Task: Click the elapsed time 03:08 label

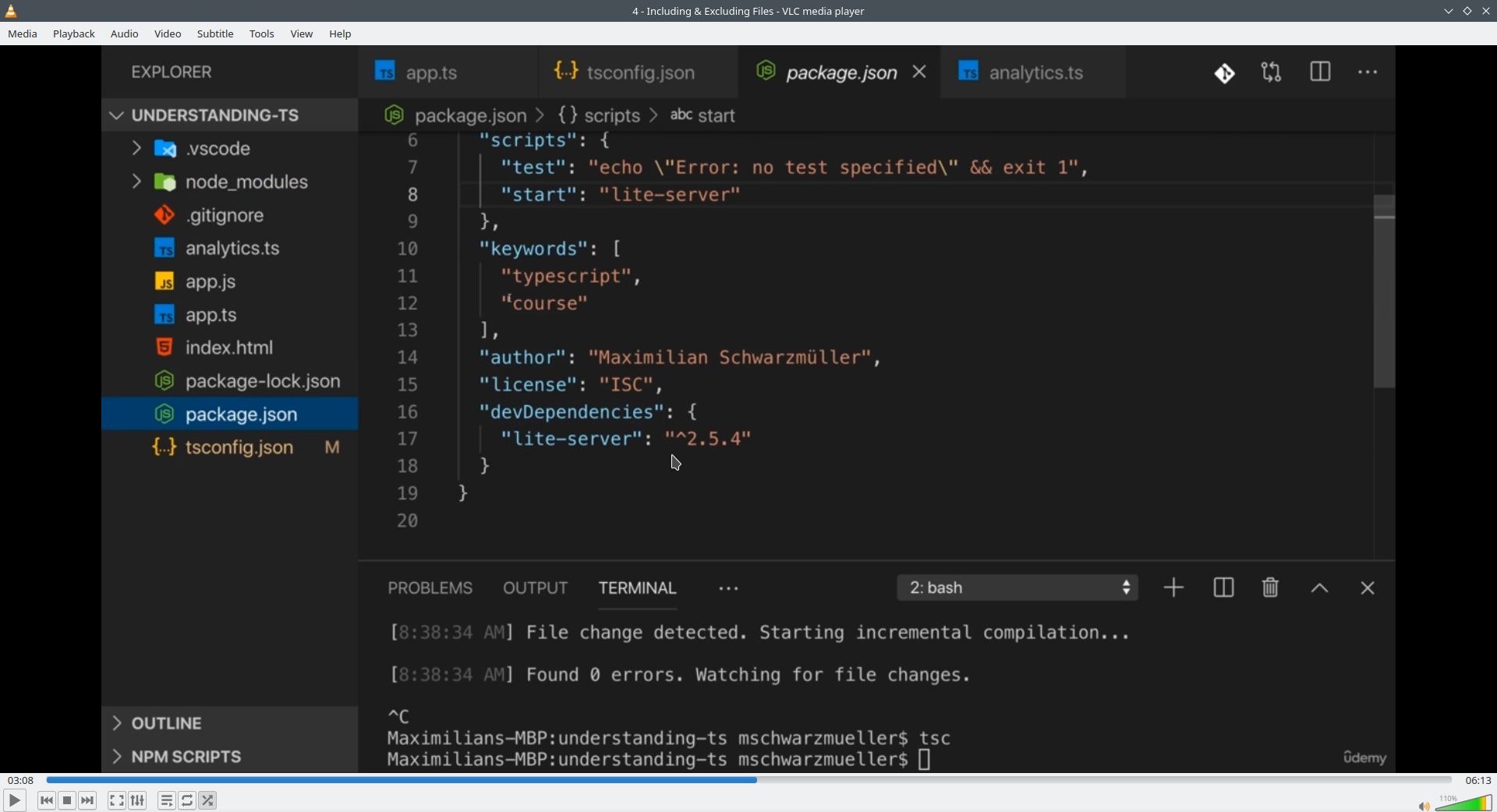Action: [x=21, y=780]
